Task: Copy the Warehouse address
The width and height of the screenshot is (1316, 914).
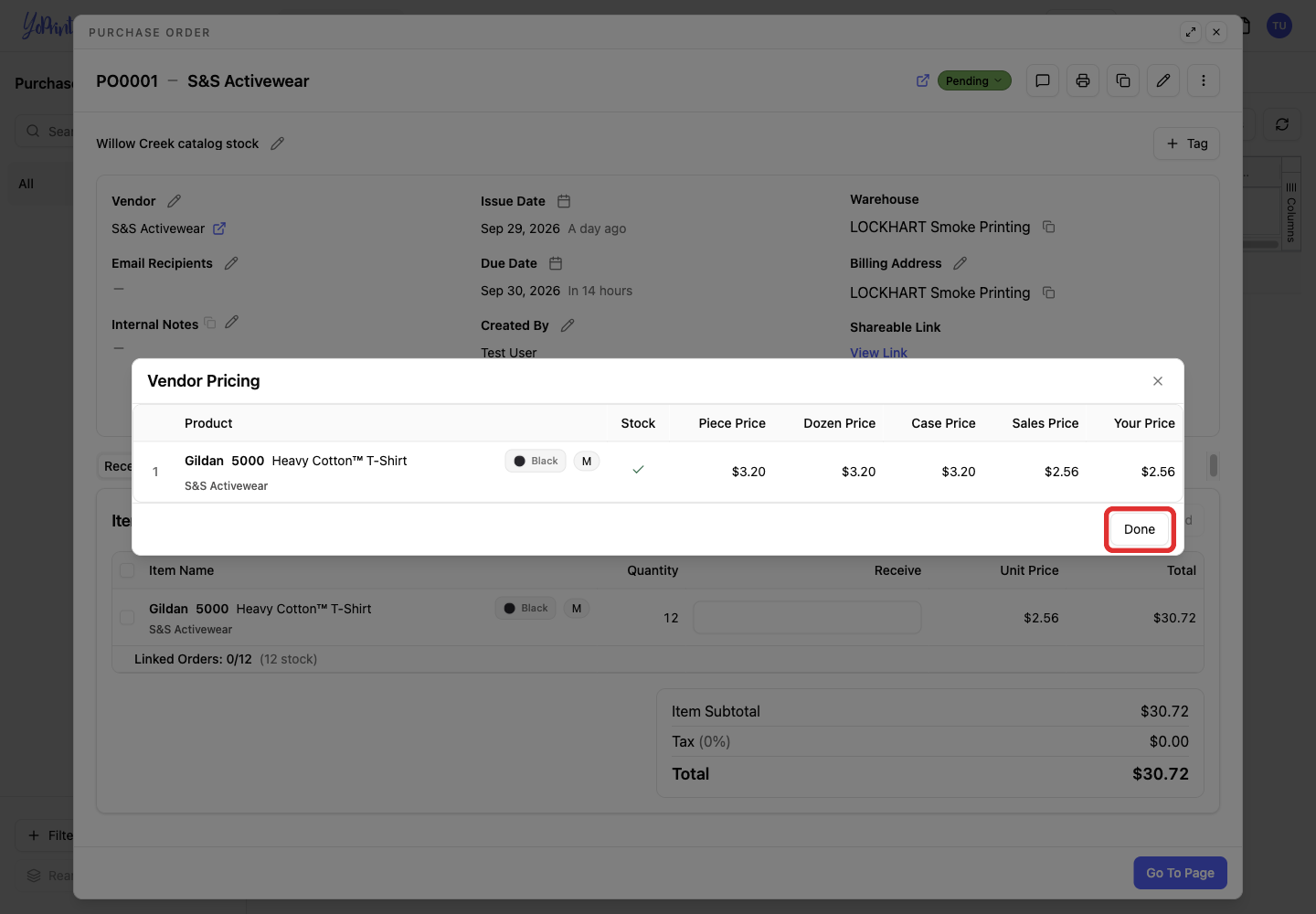Action: point(1049,227)
